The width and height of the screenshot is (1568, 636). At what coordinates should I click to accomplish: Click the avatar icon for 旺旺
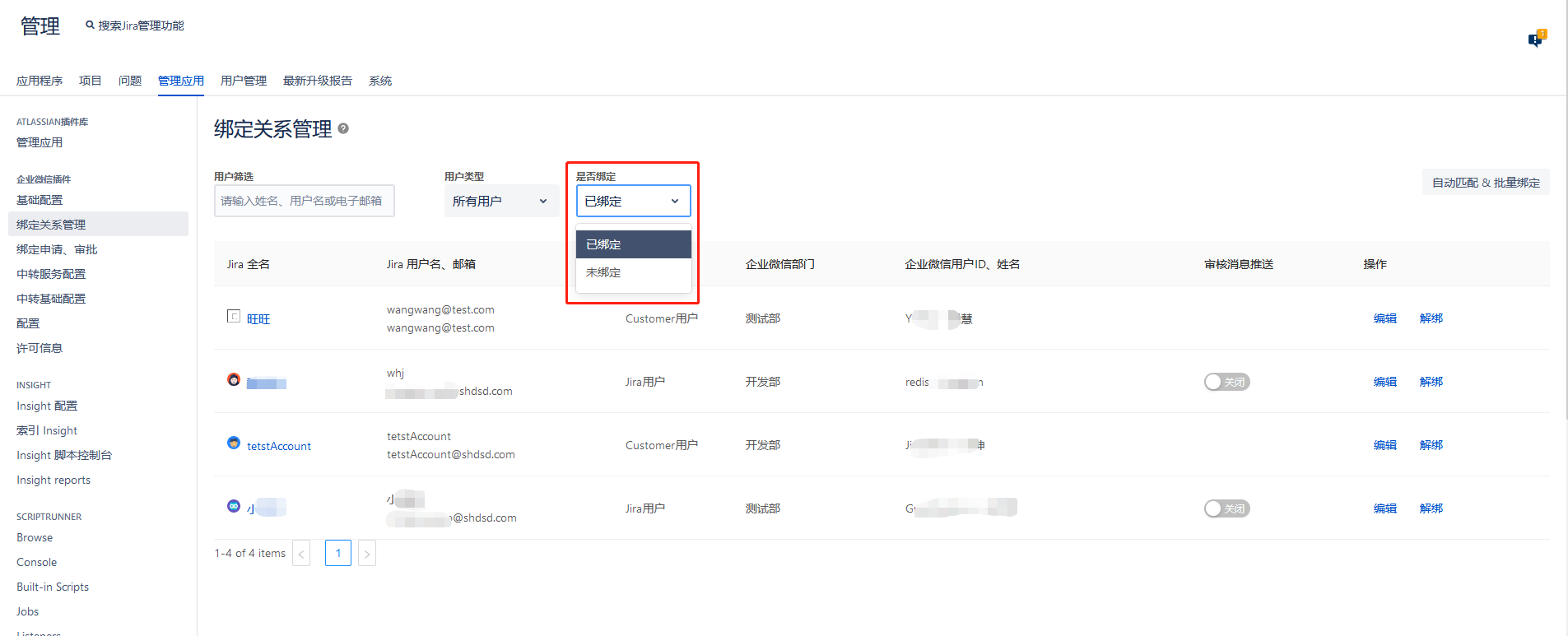pyautogui.click(x=234, y=317)
